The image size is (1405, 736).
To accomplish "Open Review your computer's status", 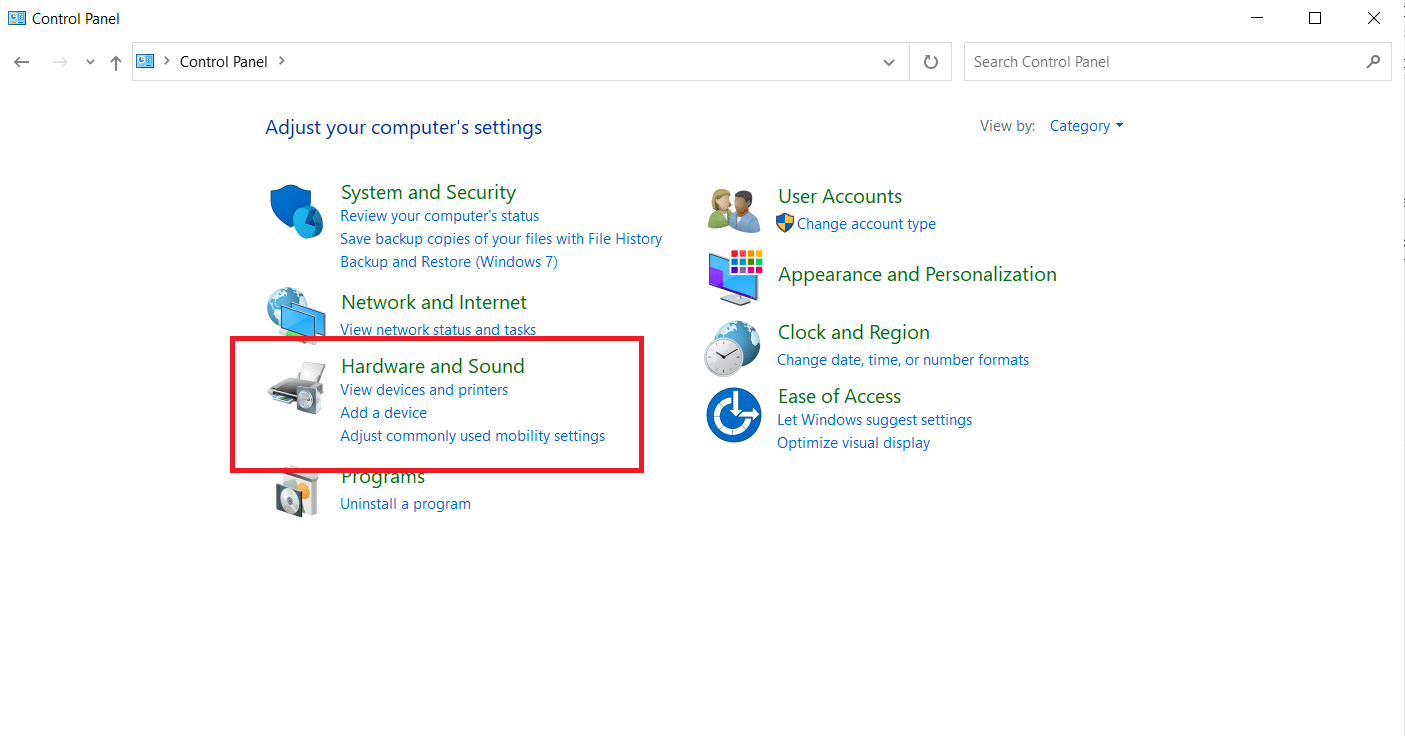I will coord(439,216).
